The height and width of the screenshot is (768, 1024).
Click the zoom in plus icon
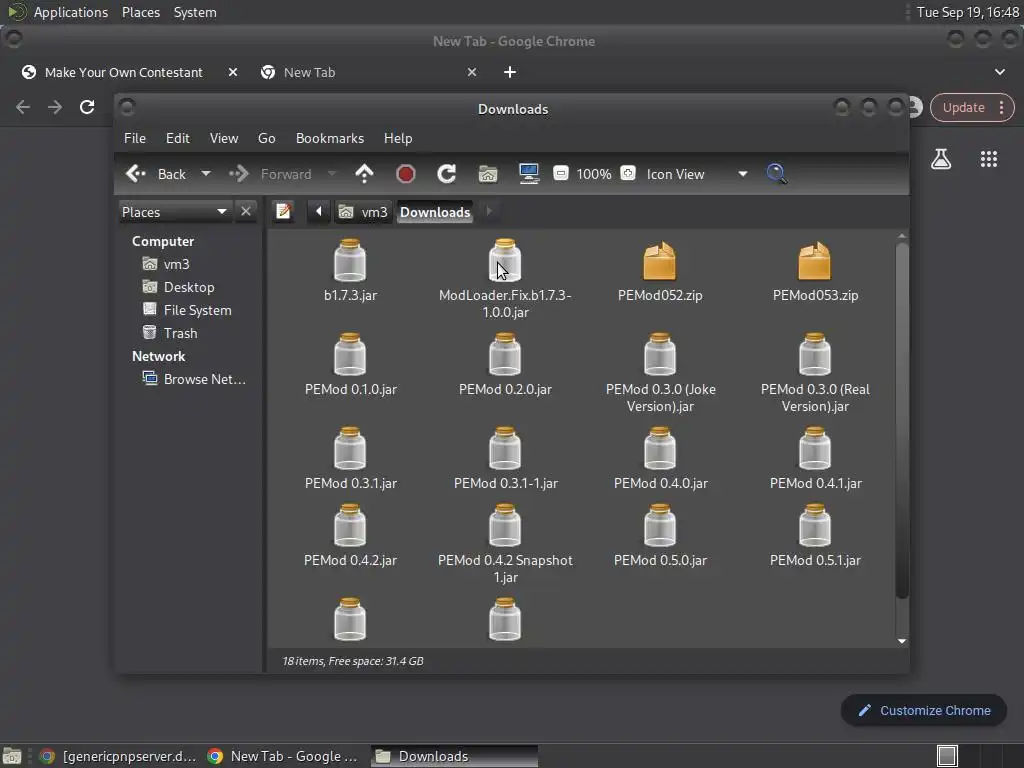[x=627, y=174]
